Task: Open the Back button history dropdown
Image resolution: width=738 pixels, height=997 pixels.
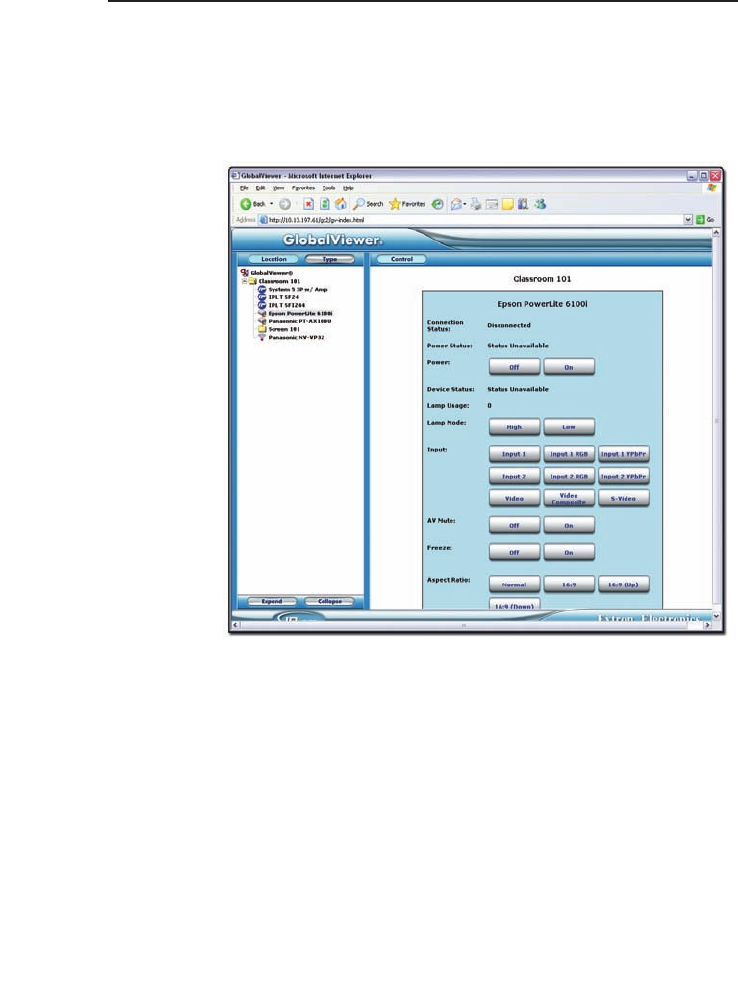Action: click(x=271, y=204)
